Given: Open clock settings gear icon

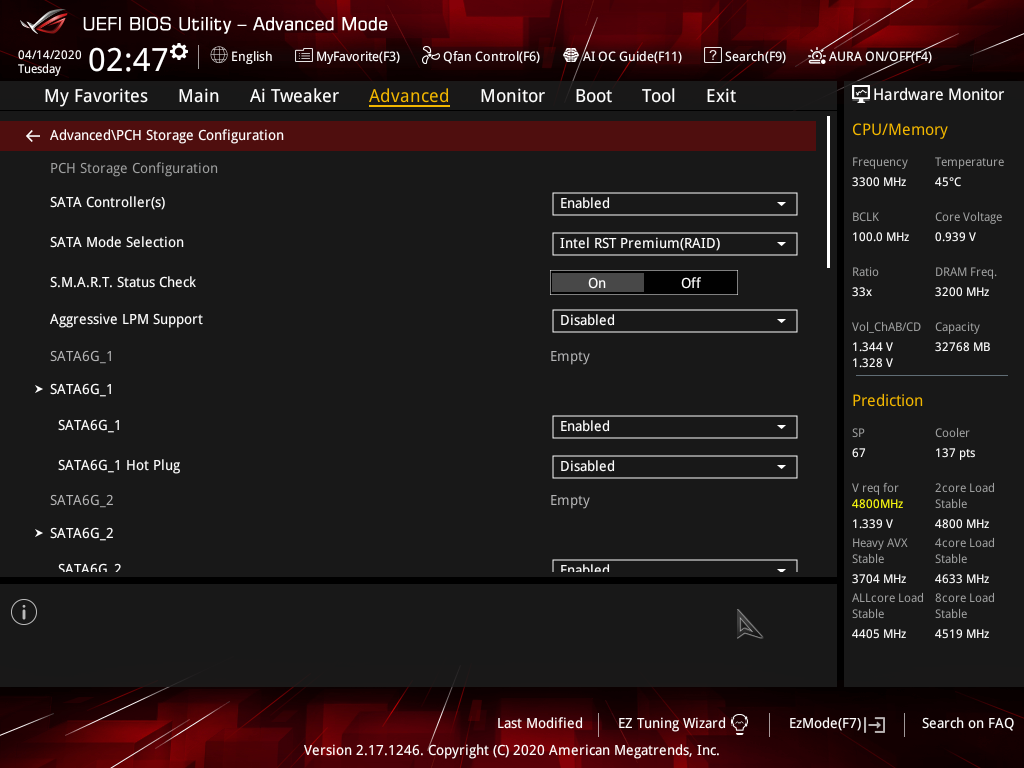Looking at the screenshot, I should [179, 52].
